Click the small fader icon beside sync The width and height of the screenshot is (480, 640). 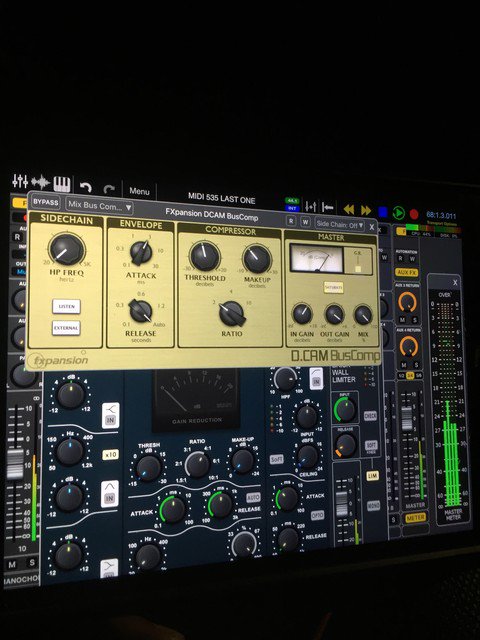311,207
